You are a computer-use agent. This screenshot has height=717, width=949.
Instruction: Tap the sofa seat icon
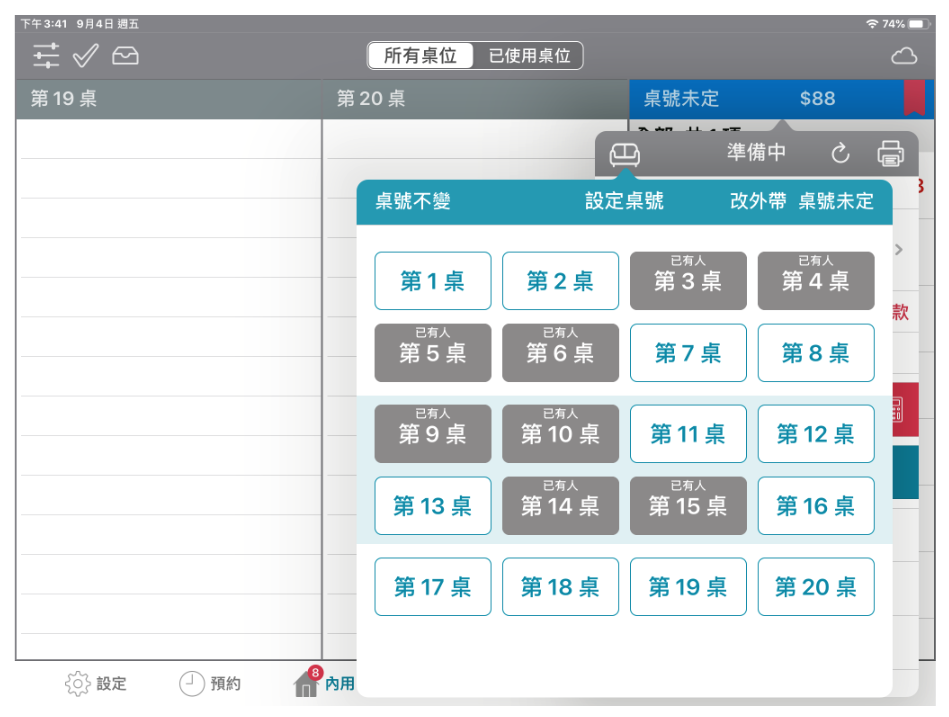[625, 154]
